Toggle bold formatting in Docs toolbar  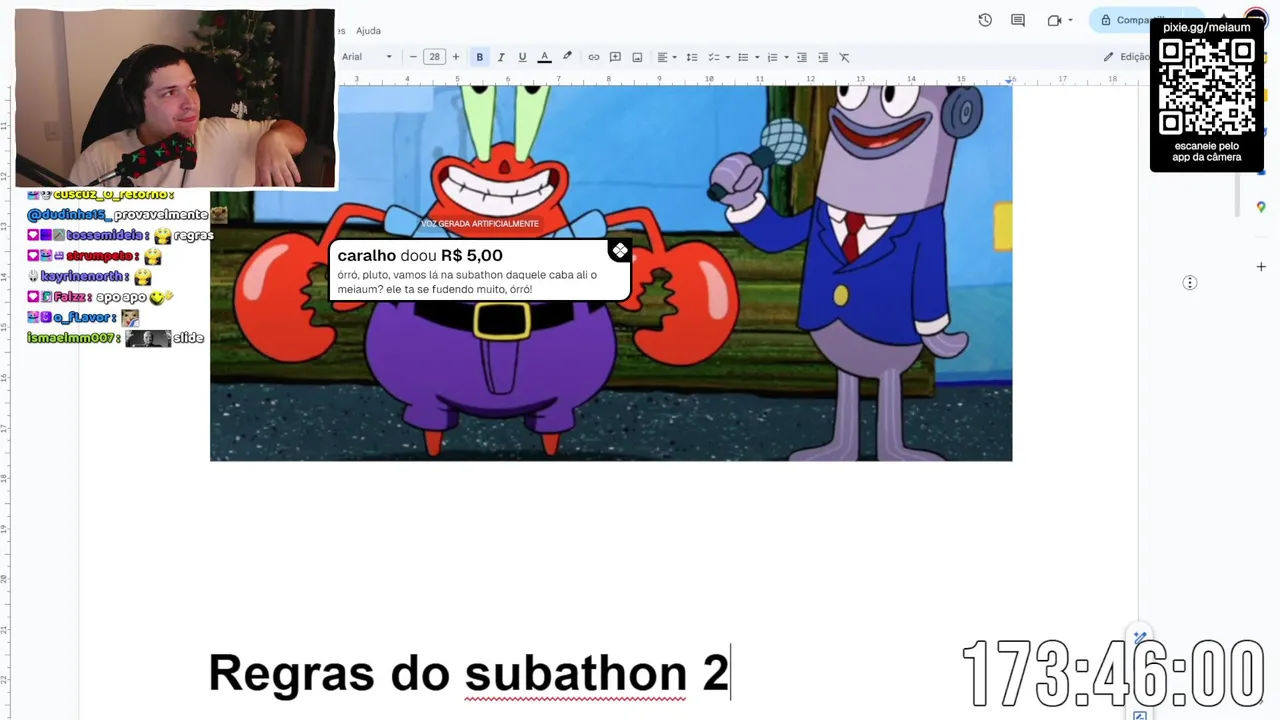(479, 57)
